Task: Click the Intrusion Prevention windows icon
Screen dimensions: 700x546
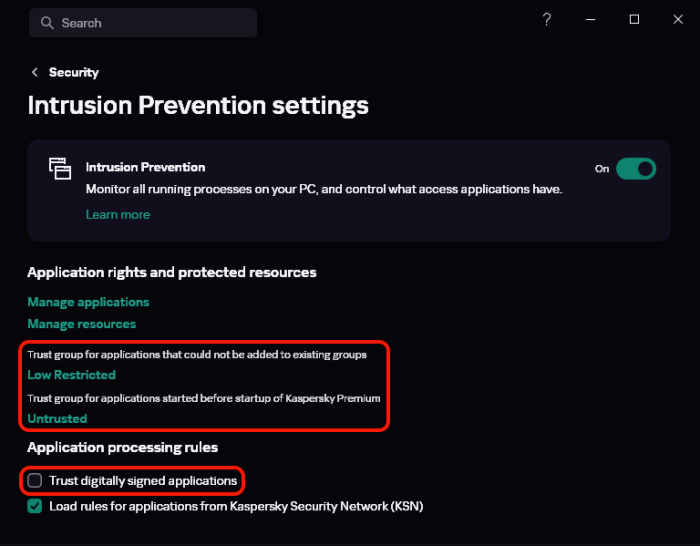Action: click(x=60, y=168)
